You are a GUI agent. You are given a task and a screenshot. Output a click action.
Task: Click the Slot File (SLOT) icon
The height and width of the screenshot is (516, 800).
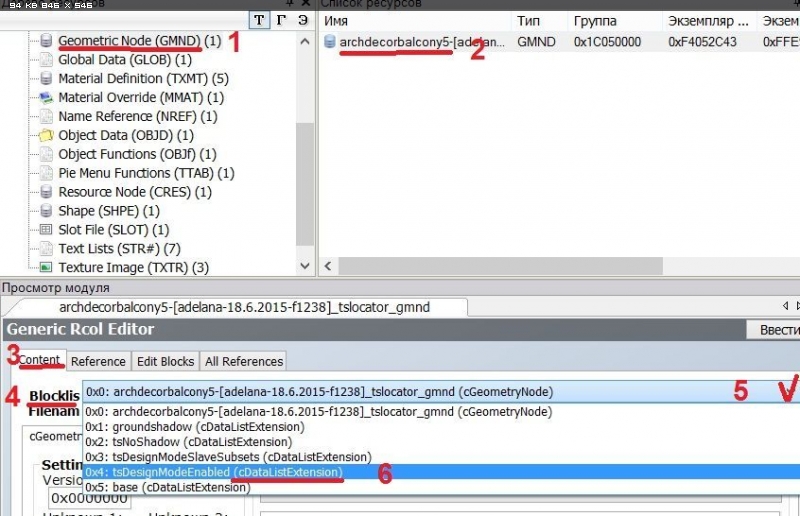tap(46, 230)
